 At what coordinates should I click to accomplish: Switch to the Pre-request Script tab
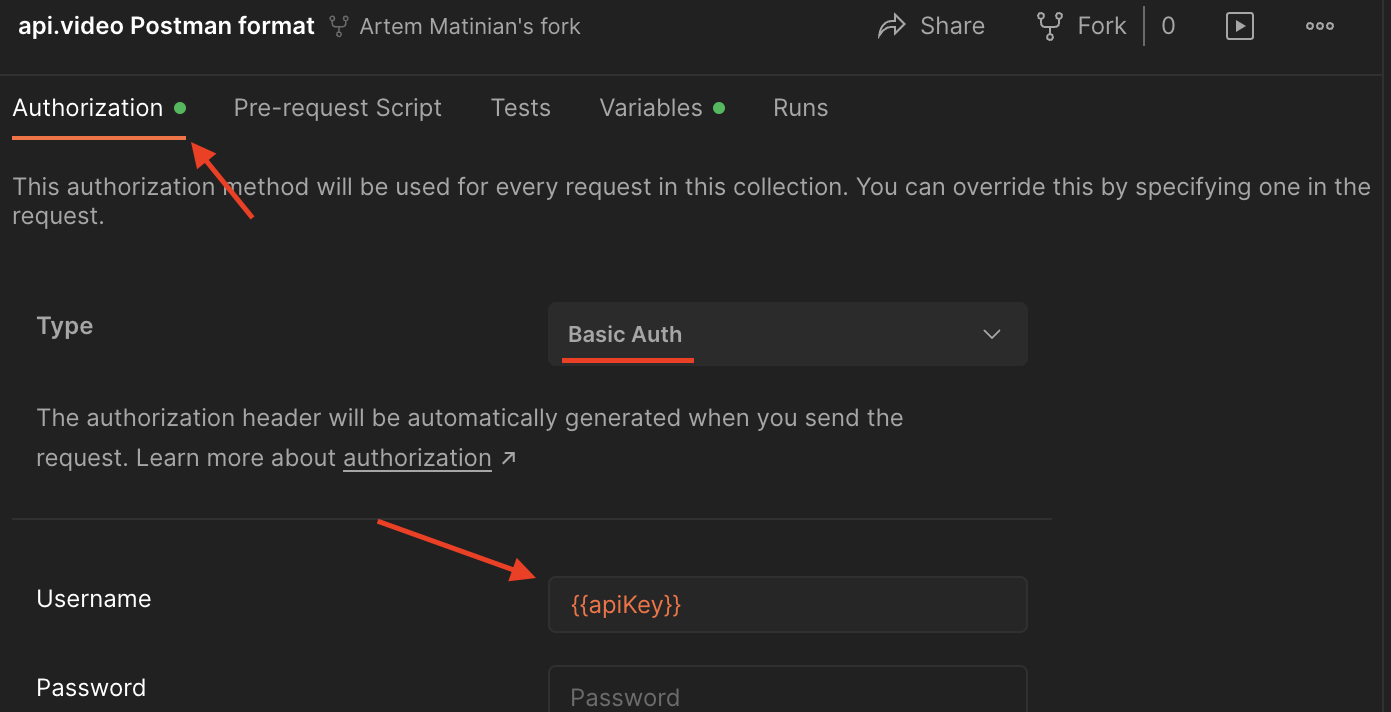337,107
